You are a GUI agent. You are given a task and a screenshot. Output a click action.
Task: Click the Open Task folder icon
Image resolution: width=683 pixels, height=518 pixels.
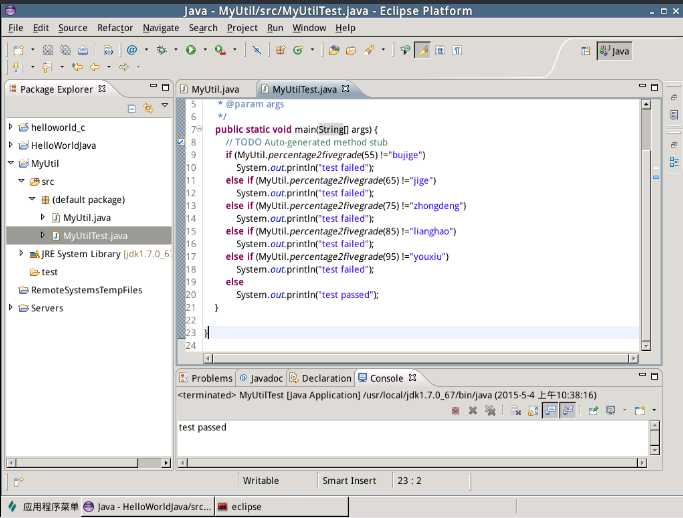tap(351, 51)
